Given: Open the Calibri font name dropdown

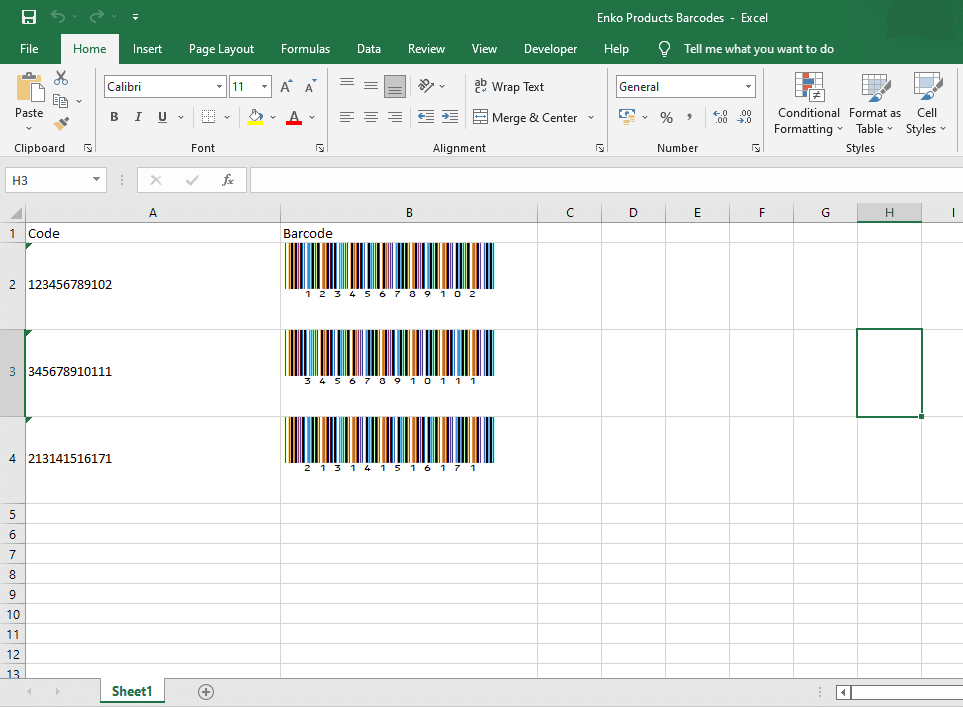Looking at the screenshot, I should tap(219, 87).
